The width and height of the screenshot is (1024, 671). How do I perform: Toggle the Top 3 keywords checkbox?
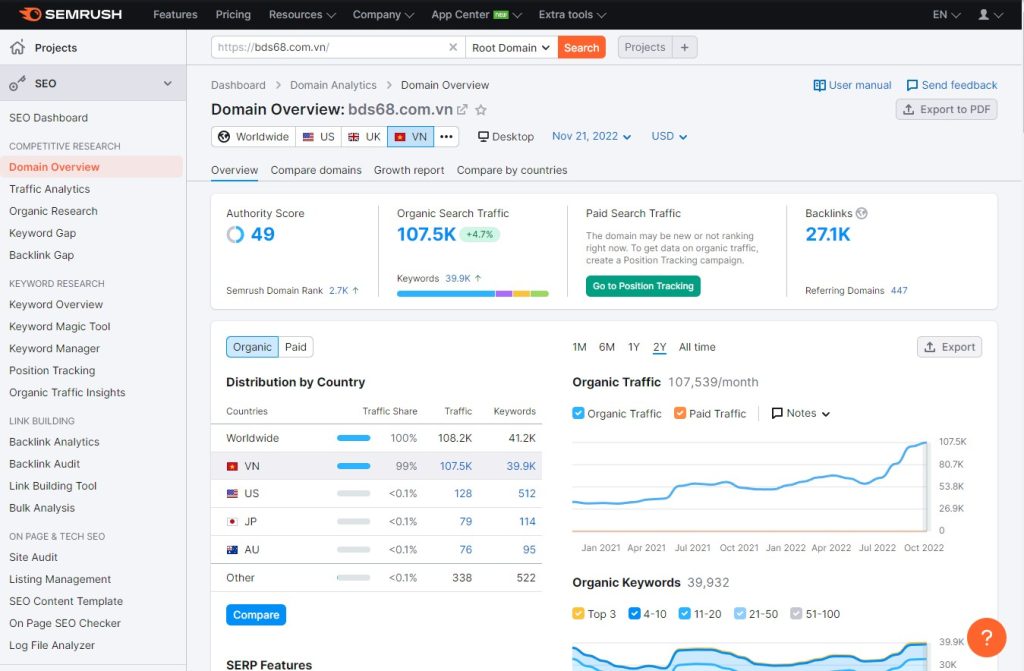(x=578, y=614)
